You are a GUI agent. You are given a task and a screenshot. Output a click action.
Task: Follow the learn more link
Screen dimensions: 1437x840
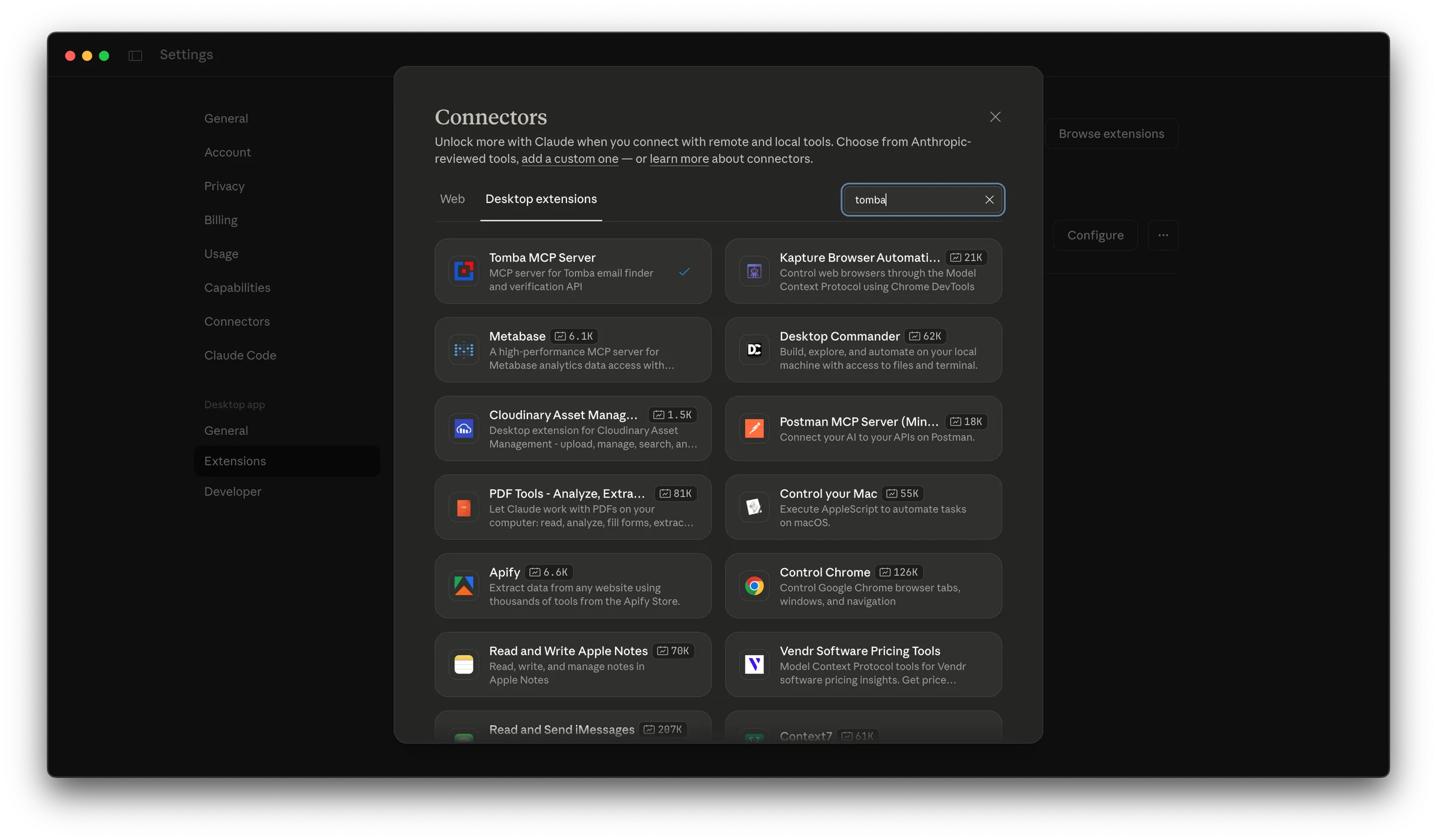pyautogui.click(x=679, y=159)
